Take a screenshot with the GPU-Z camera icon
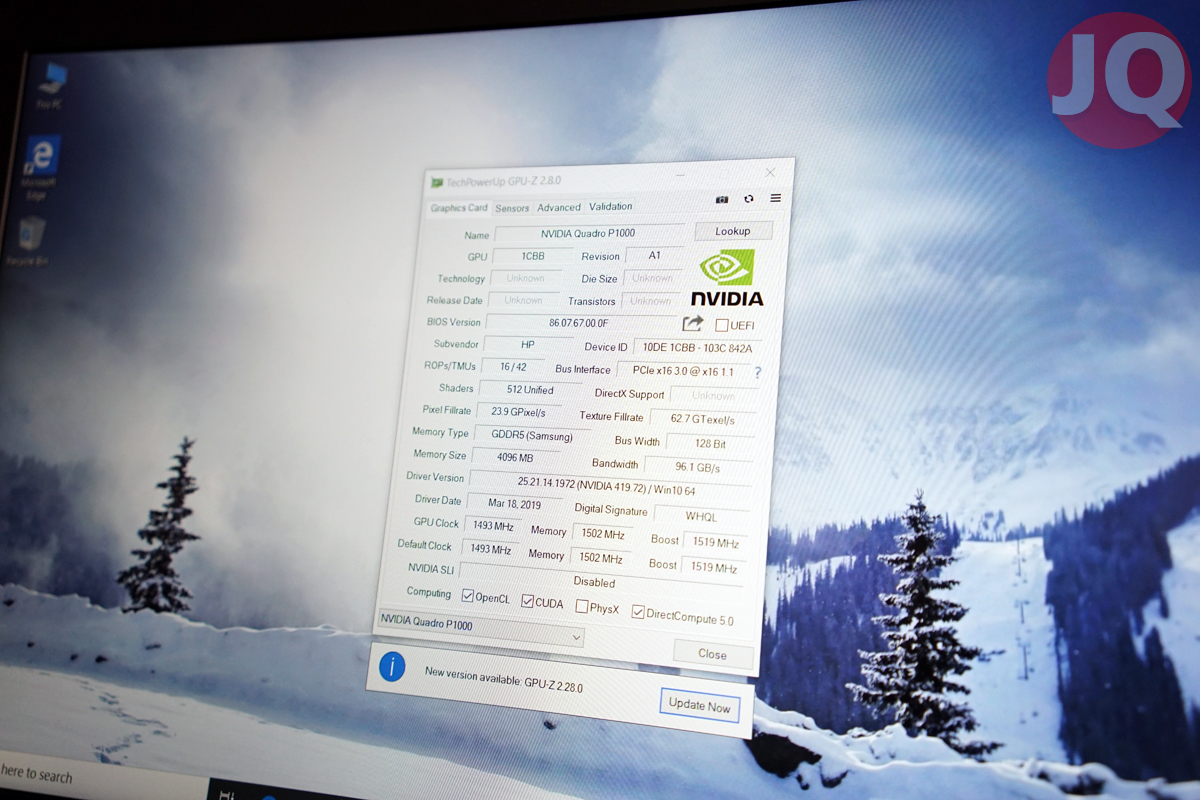 tap(722, 200)
